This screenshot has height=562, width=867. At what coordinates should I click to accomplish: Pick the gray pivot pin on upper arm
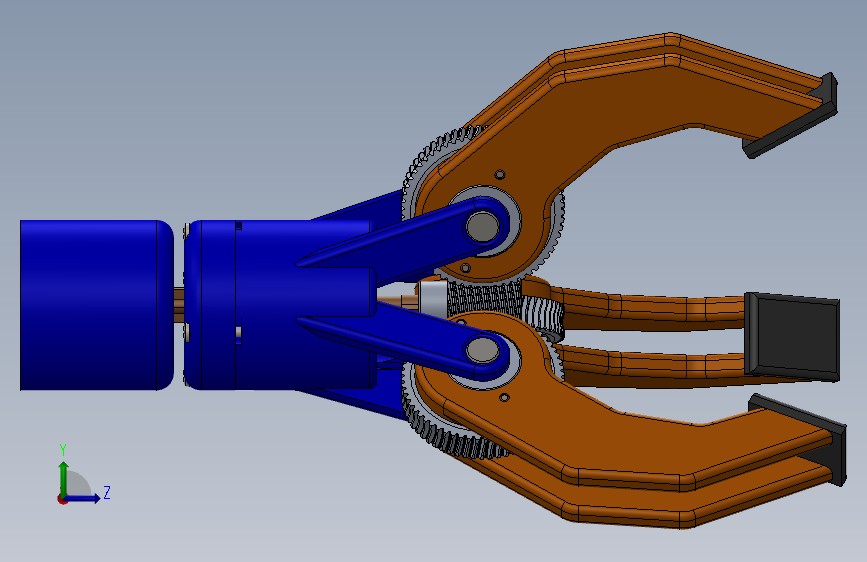482,226
